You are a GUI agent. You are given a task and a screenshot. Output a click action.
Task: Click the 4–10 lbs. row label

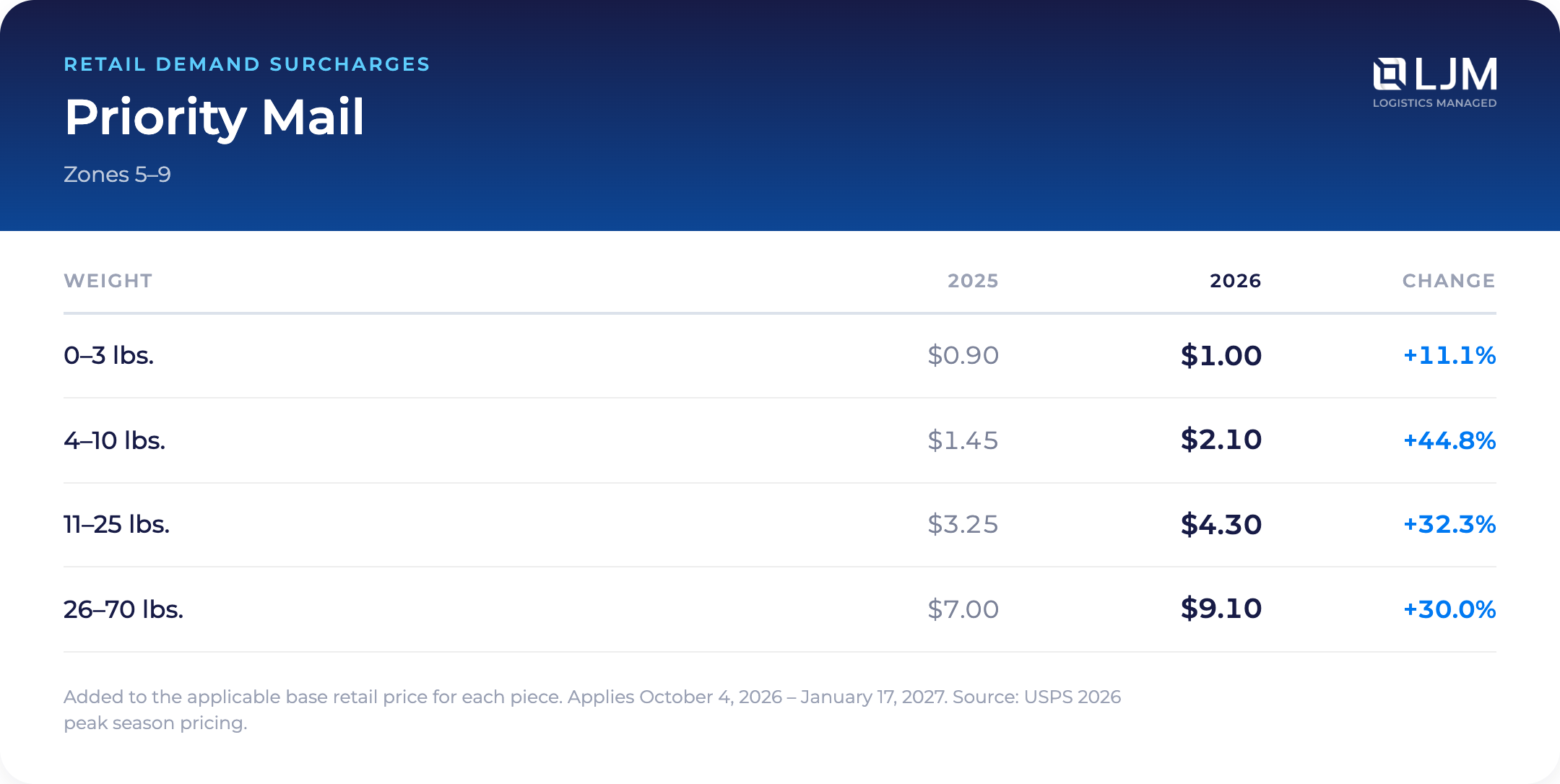click(x=115, y=440)
